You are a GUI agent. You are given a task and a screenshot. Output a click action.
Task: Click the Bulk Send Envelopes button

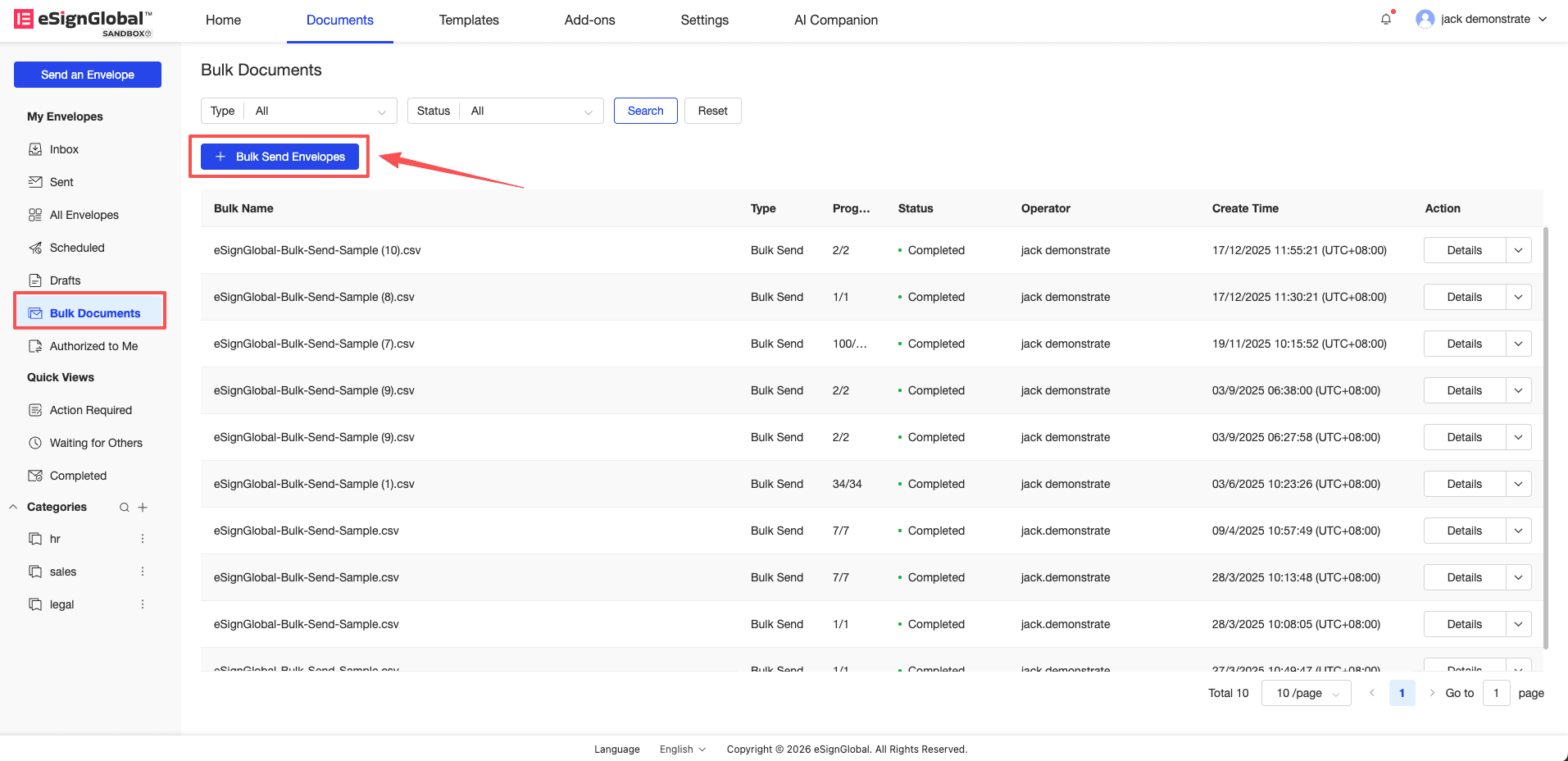coord(280,157)
